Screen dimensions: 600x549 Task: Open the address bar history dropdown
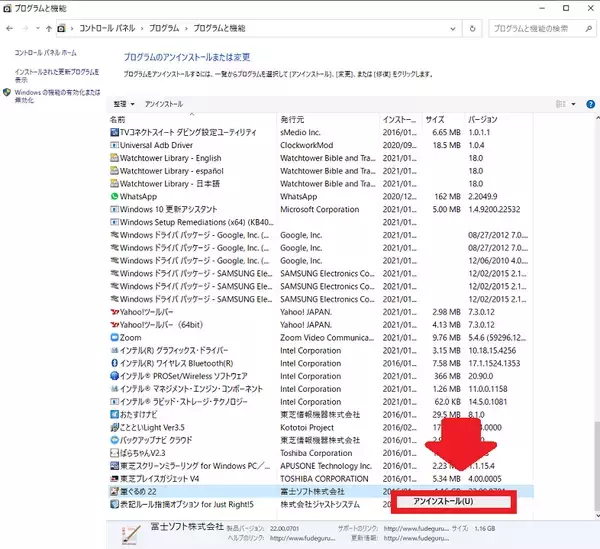[x=471, y=29]
